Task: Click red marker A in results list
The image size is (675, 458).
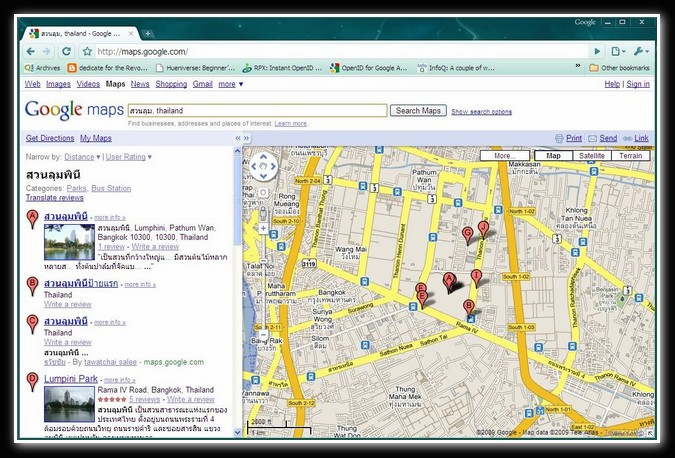Action: (x=32, y=219)
